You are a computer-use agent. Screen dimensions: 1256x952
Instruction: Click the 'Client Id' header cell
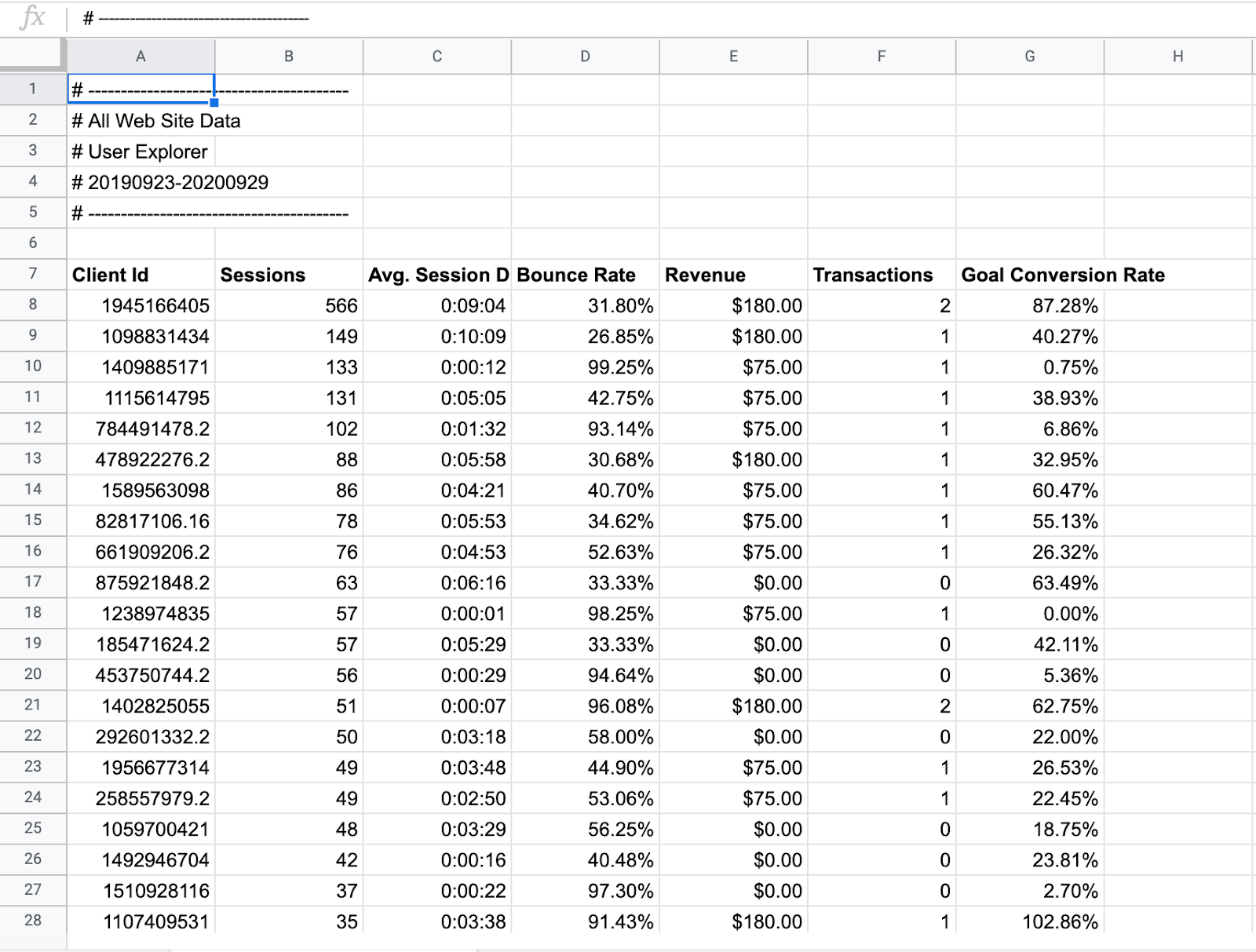coord(141,275)
